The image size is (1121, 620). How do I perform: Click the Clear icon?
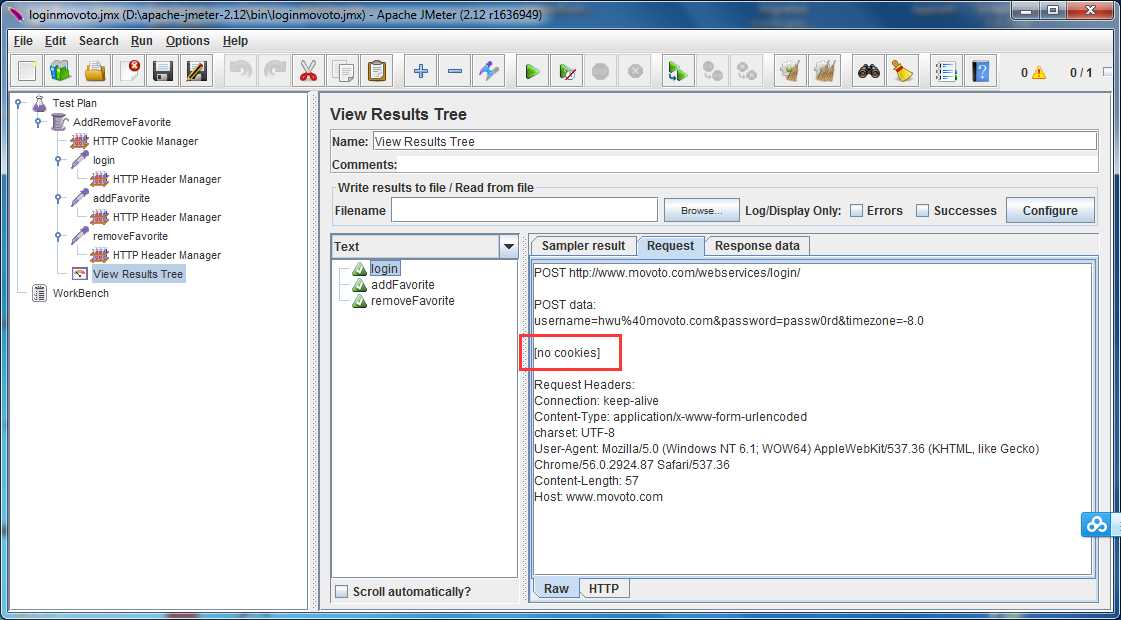click(790, 71)
